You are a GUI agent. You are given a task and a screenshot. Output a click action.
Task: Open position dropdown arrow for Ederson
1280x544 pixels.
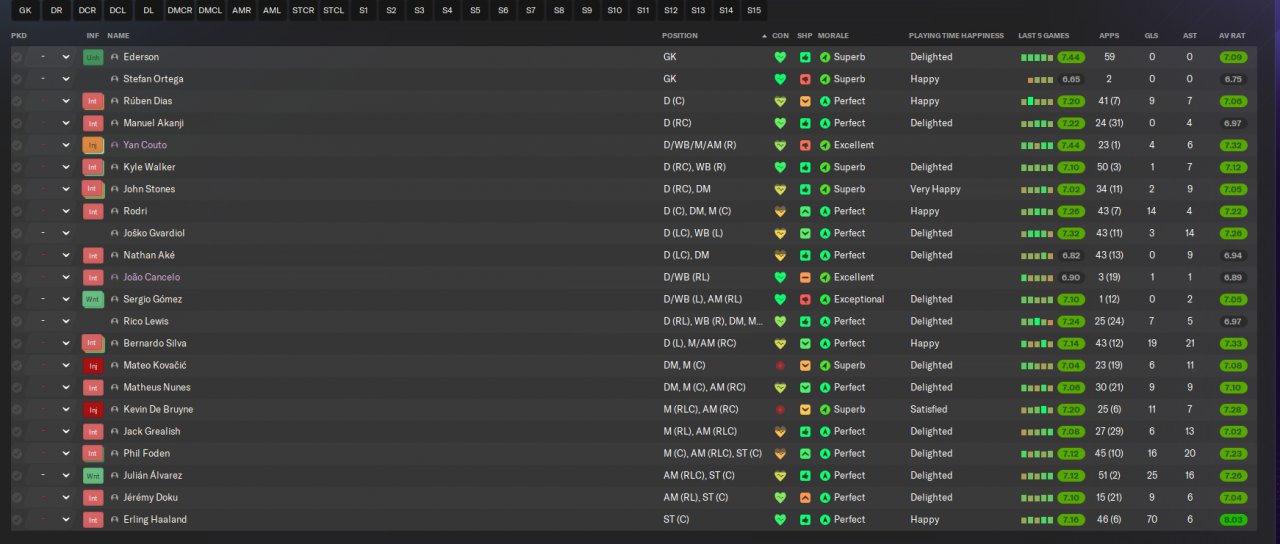(x=66, y=57)
